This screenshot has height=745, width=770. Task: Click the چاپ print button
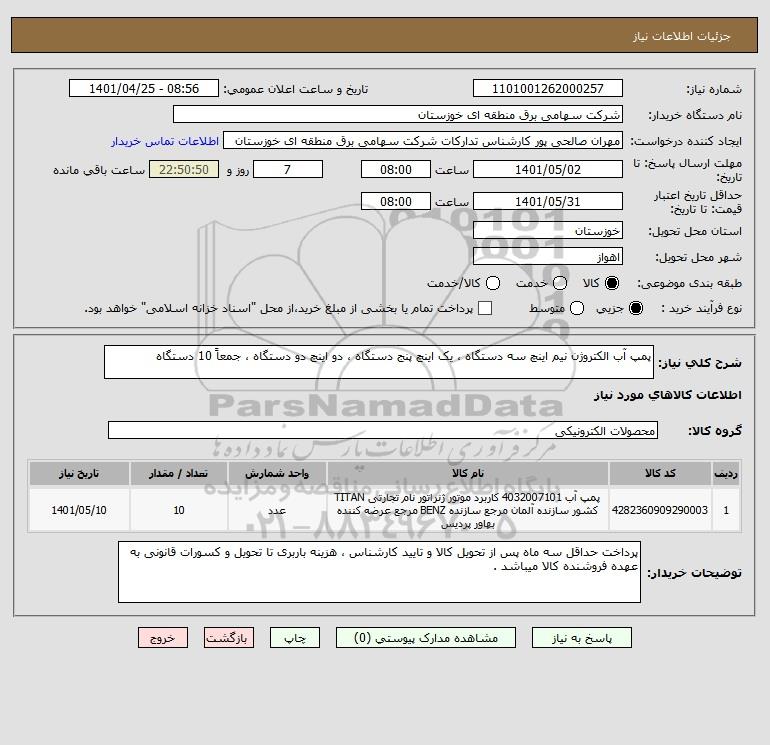click(295, 638)
